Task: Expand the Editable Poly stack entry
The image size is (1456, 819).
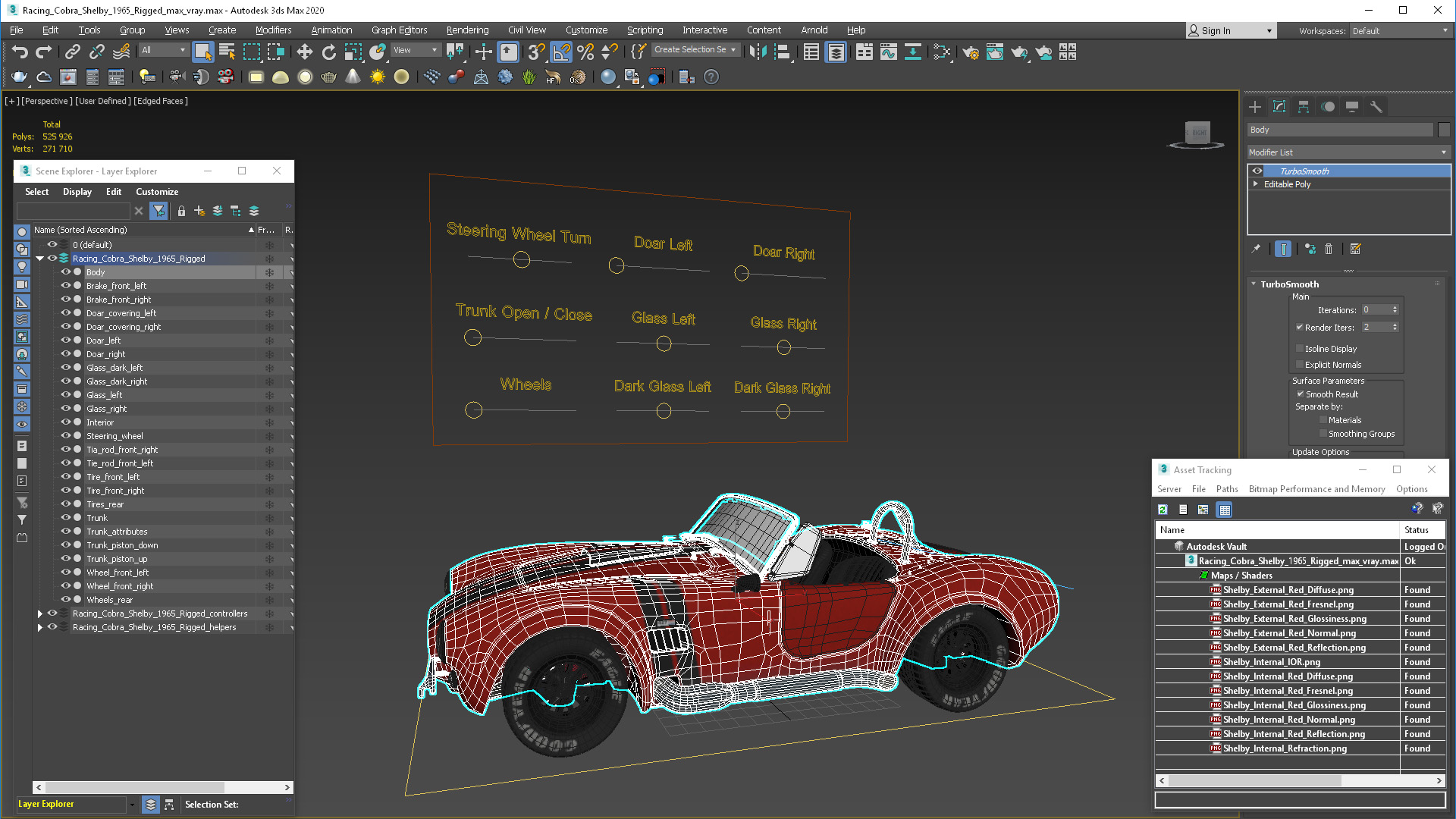Action: point(1256,184)
